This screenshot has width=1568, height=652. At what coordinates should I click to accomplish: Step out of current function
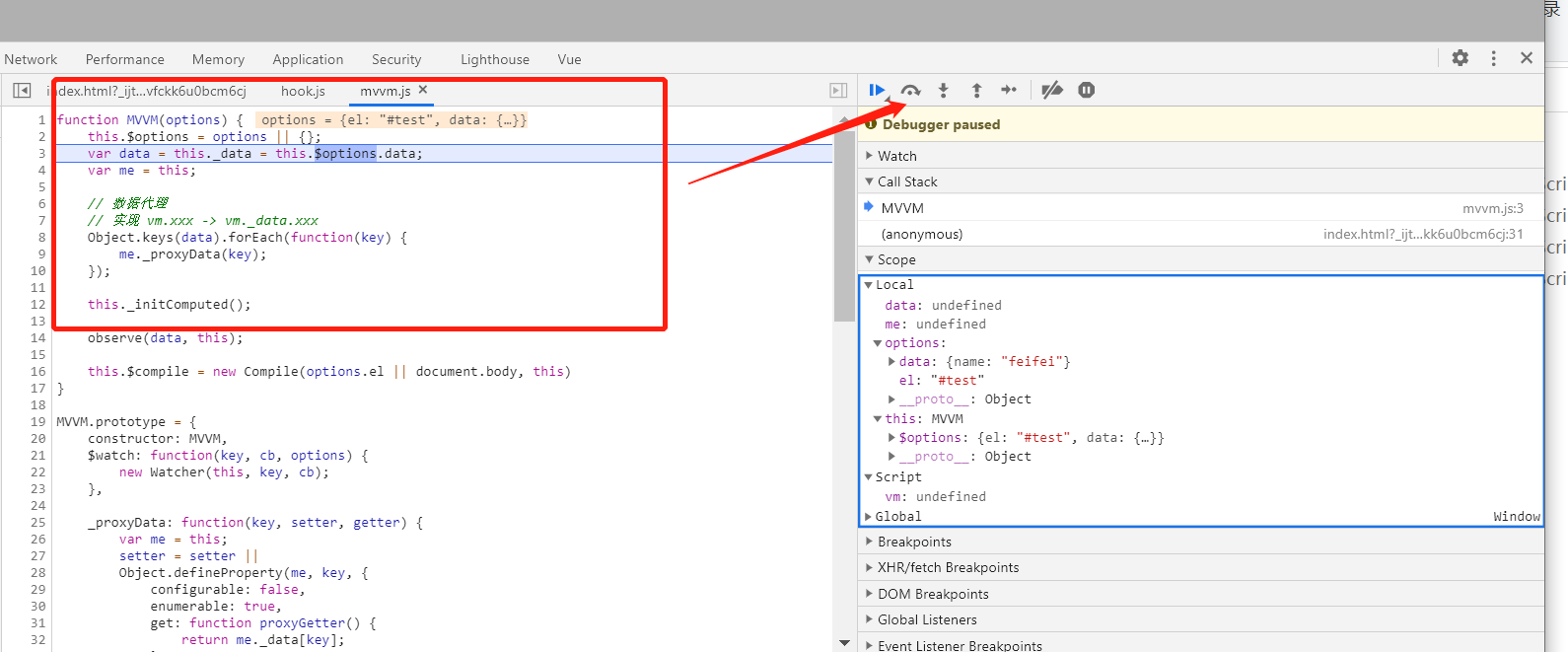(976, 90)
